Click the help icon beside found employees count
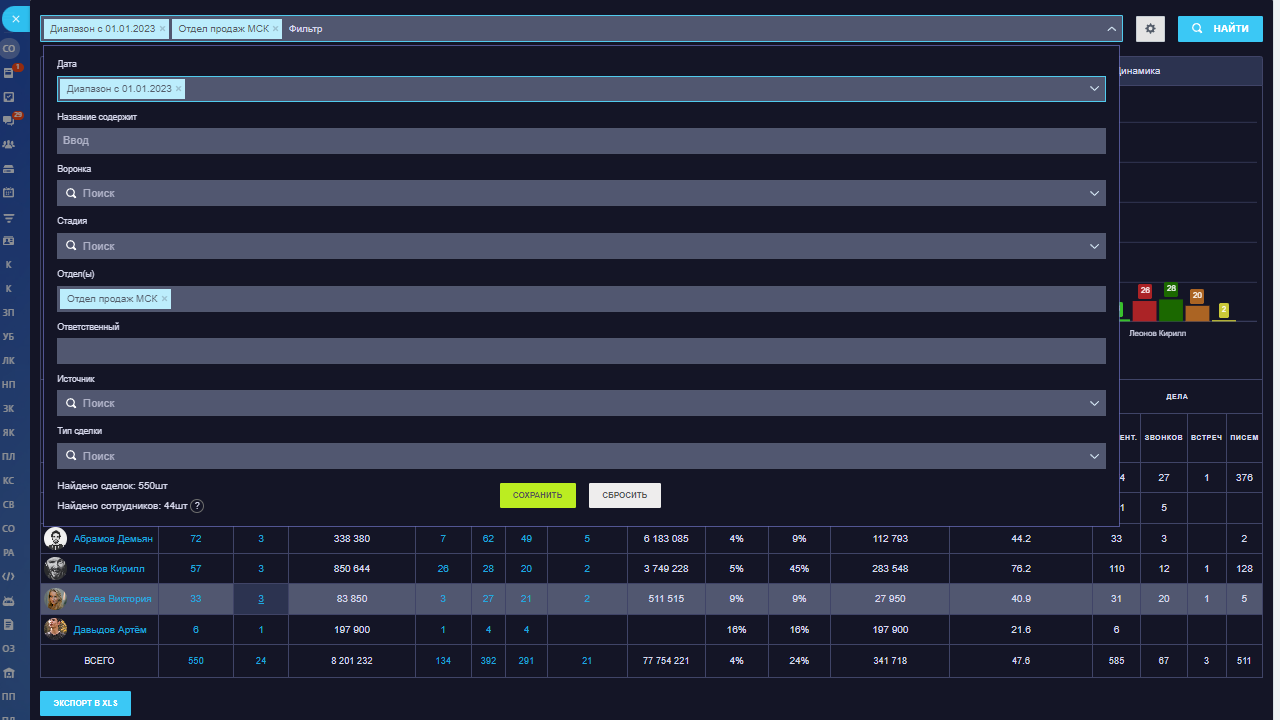1280x720 pixels. (x=197, y=506)
